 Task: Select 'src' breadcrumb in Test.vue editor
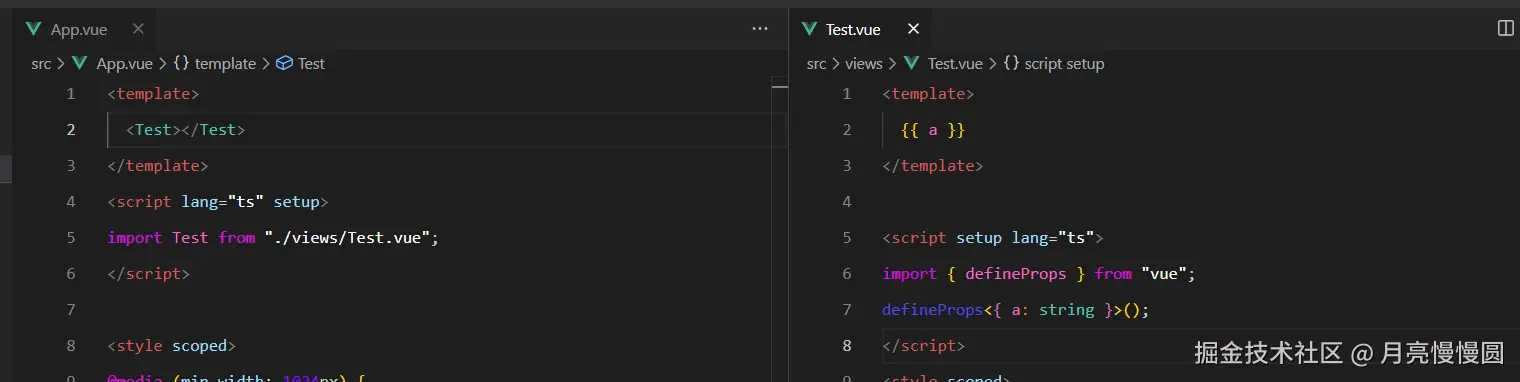coord(816,63)
